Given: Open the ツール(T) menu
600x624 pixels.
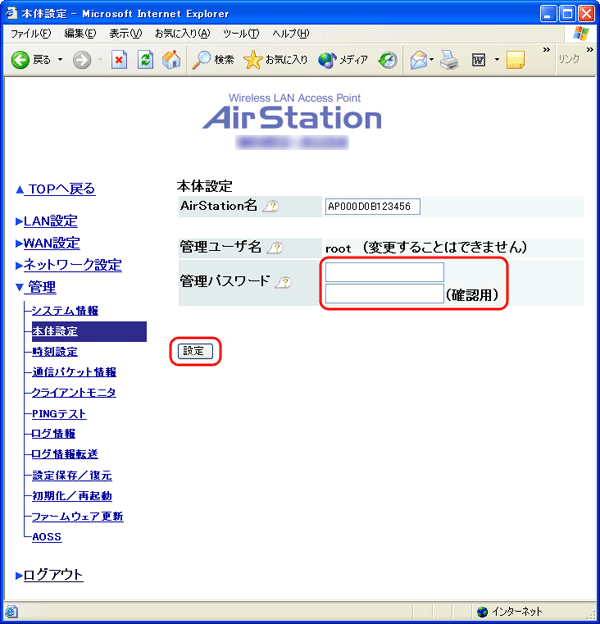Looking at the screenshot, I should tap(241, 34).
